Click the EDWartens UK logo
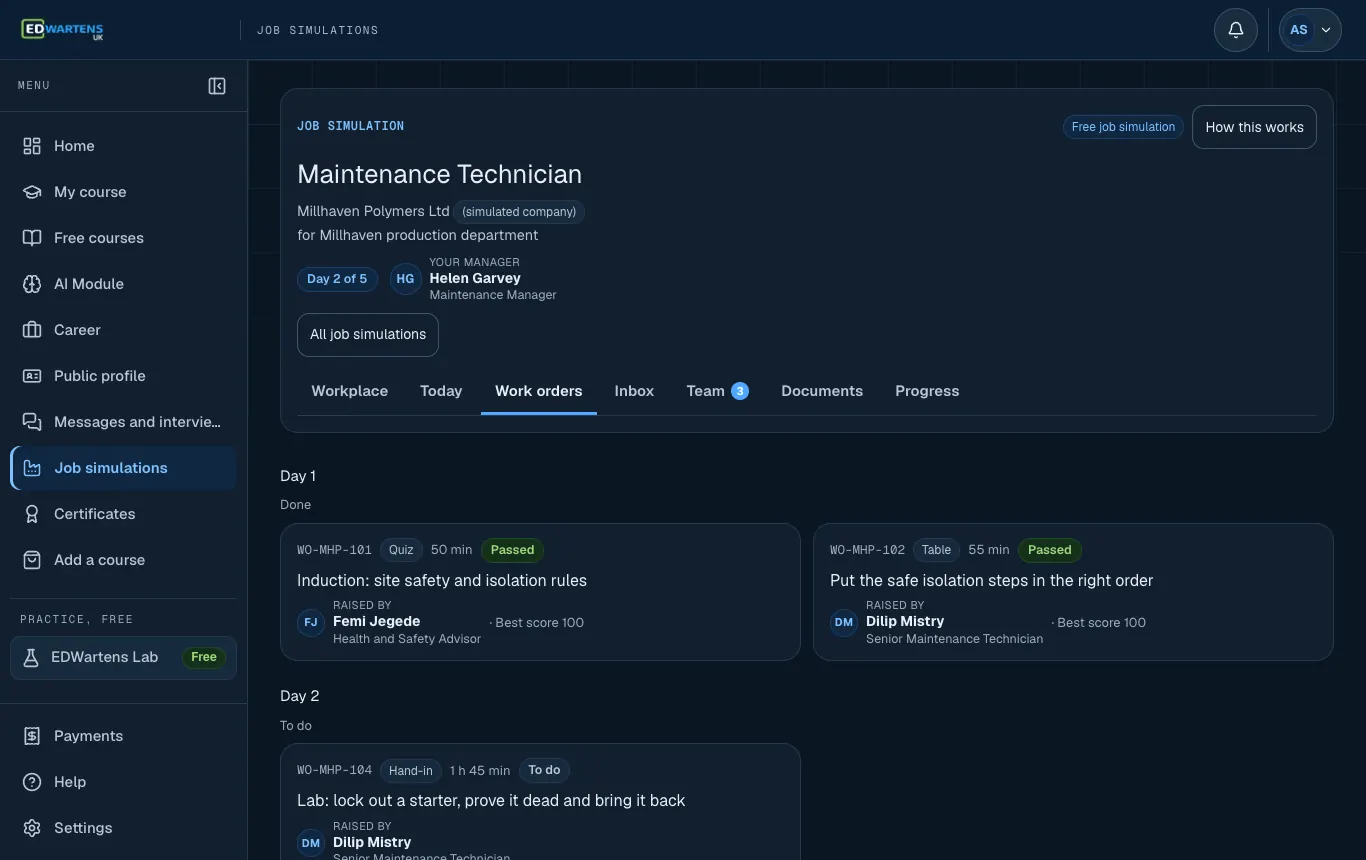Viewport: 1366px width, 860px height. pos(62,30)
